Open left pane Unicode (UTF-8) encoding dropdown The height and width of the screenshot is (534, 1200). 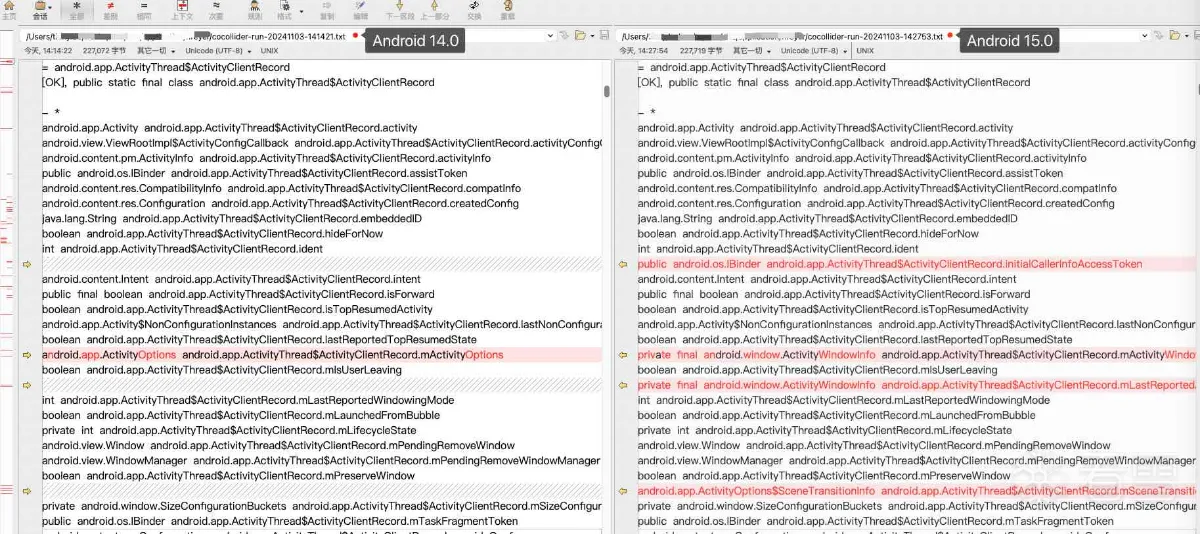[216, 50]
